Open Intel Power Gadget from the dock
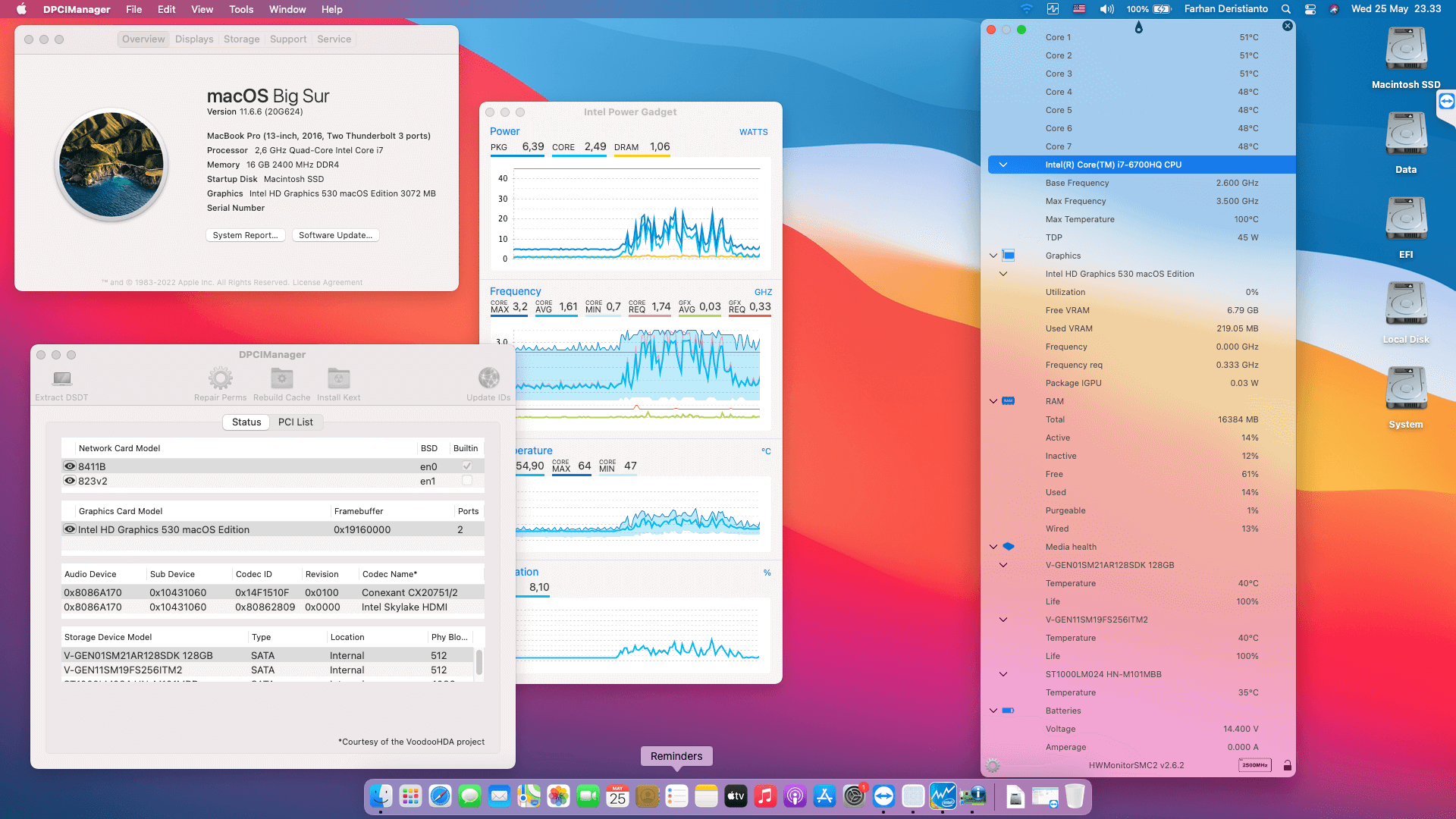Image resolution: width=1456 pixels, height=819 pixels. coord(943,796)
